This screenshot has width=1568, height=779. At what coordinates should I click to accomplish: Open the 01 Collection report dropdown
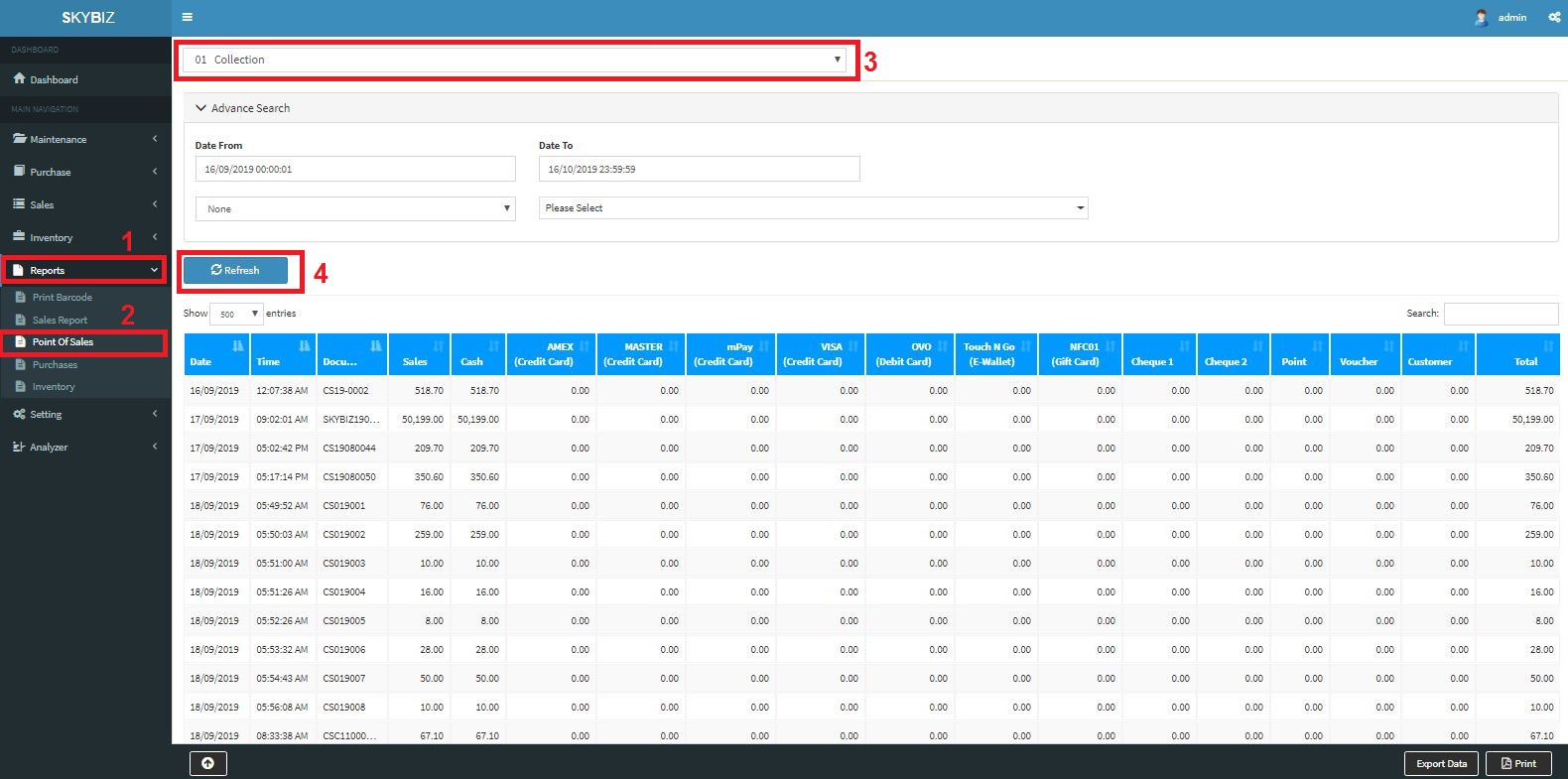coord(516,60)
